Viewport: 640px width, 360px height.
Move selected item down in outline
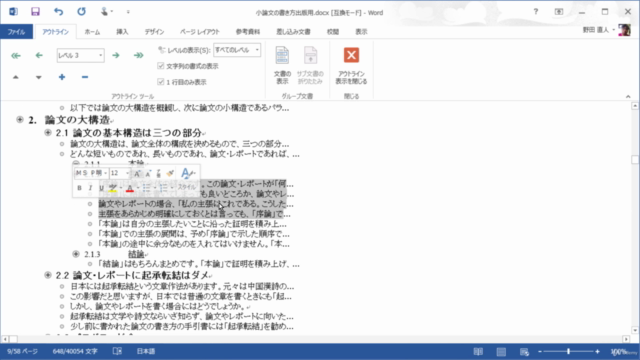tap(38, 77)
